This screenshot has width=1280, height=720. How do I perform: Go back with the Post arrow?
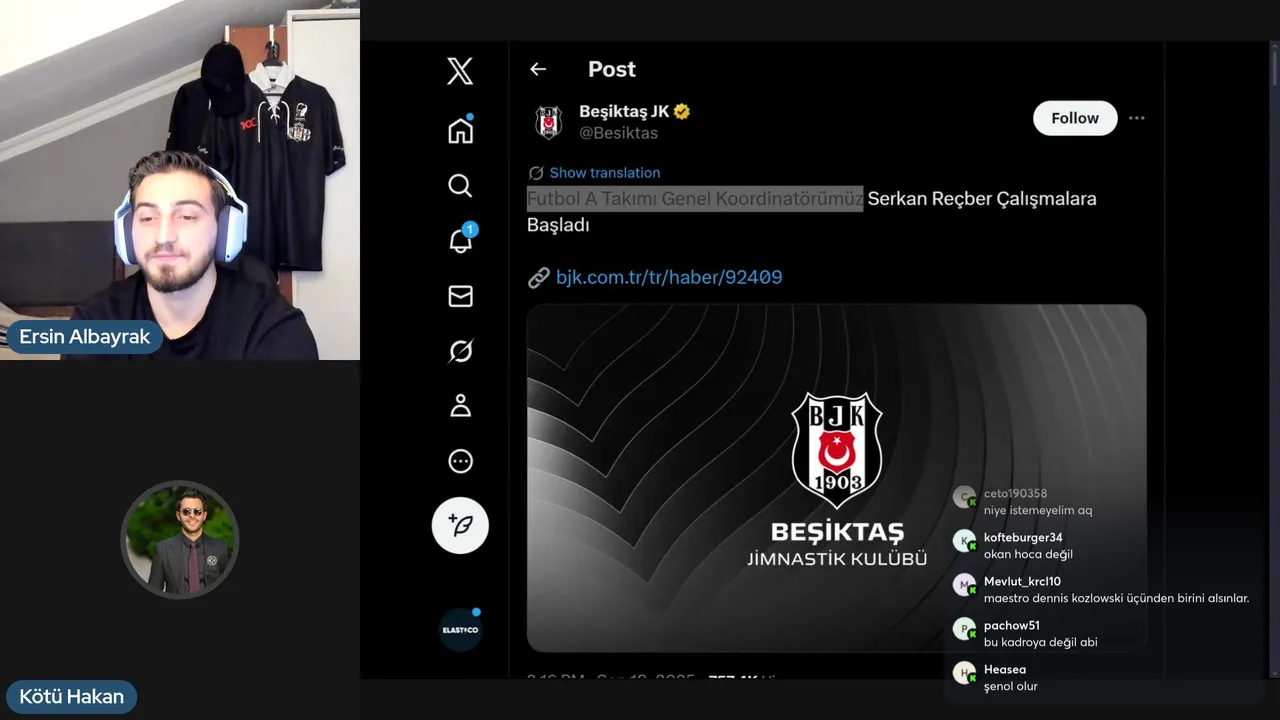coord(538,69)
